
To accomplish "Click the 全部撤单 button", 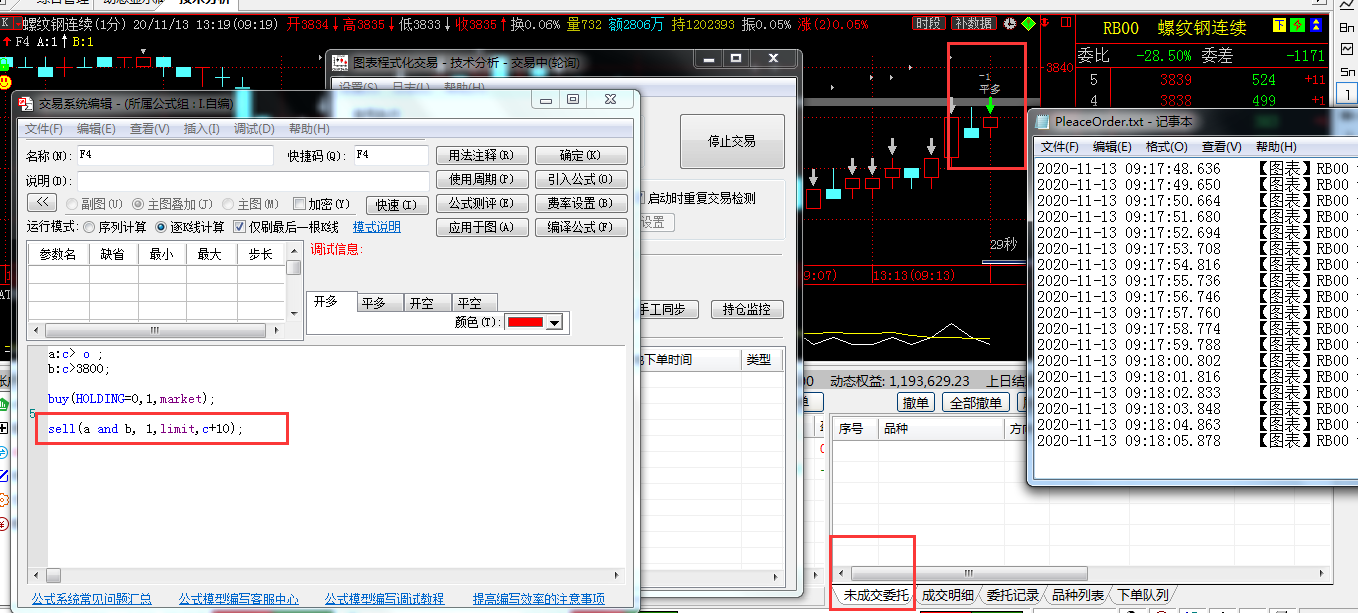I will (x=975, y=403).
